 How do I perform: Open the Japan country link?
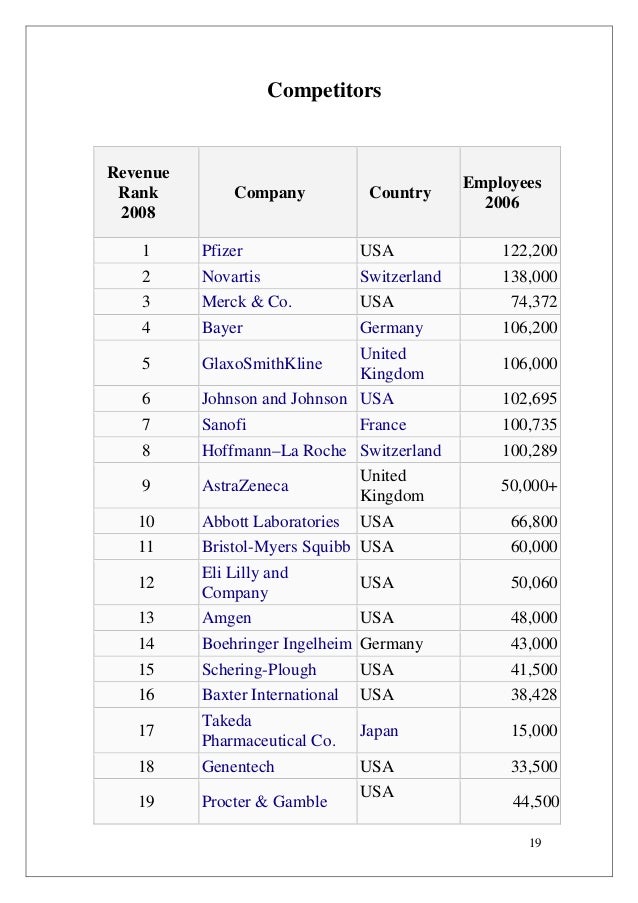pyautogui.click(x=379, y=731)
